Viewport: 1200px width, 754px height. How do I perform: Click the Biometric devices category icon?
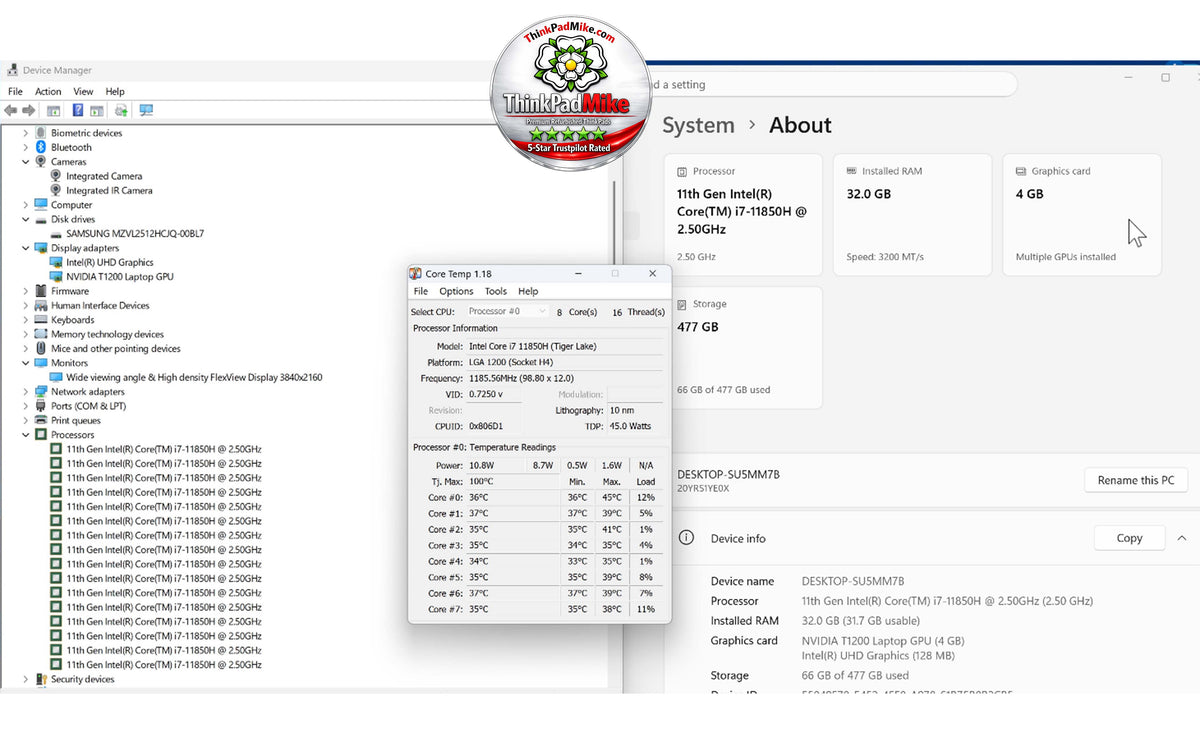41,133
